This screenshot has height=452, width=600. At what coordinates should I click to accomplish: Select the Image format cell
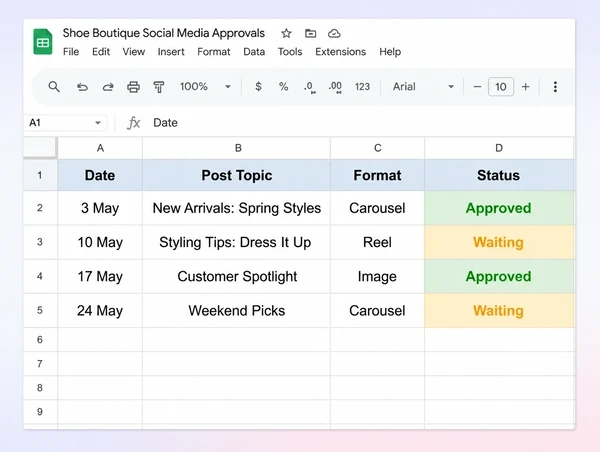tap(377, 276)
